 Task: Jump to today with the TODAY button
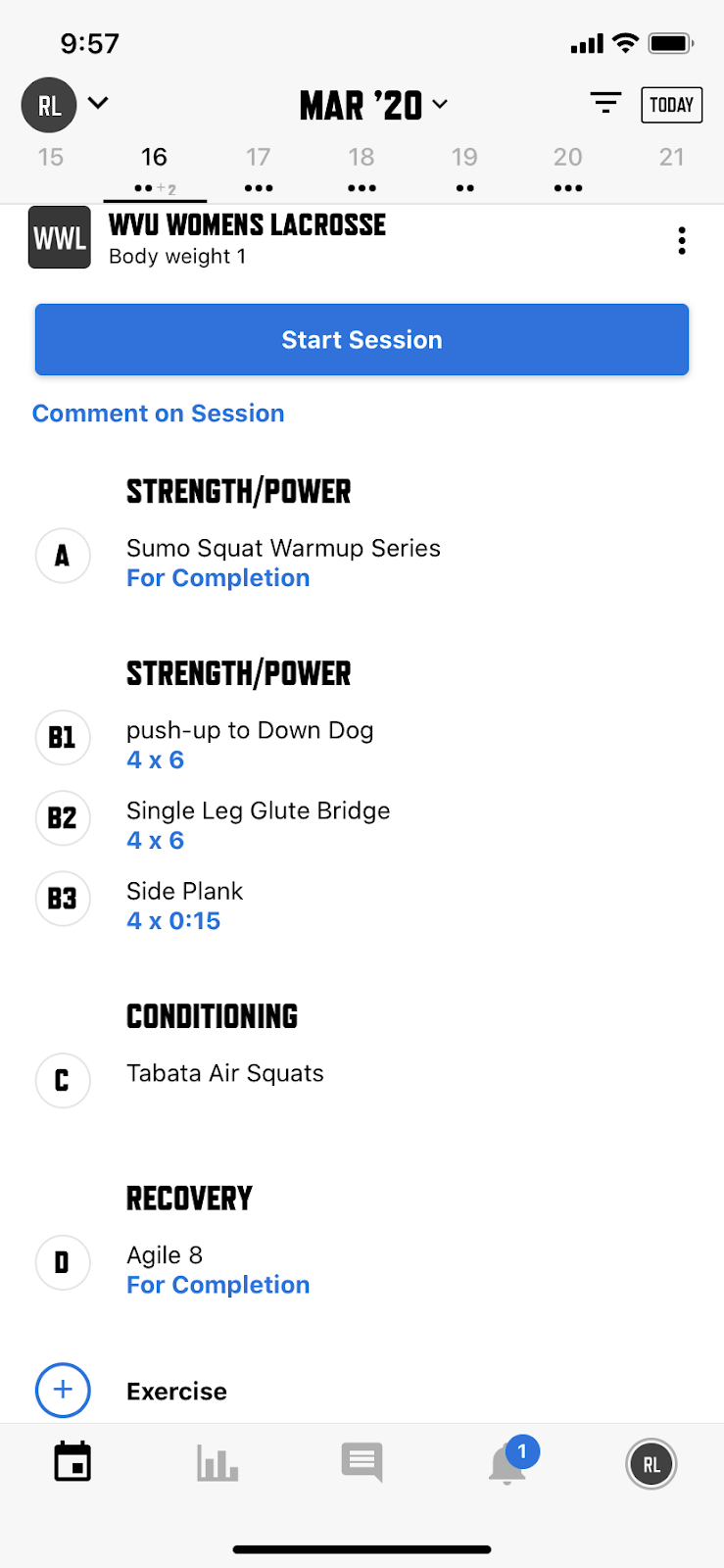pos(671,105)
